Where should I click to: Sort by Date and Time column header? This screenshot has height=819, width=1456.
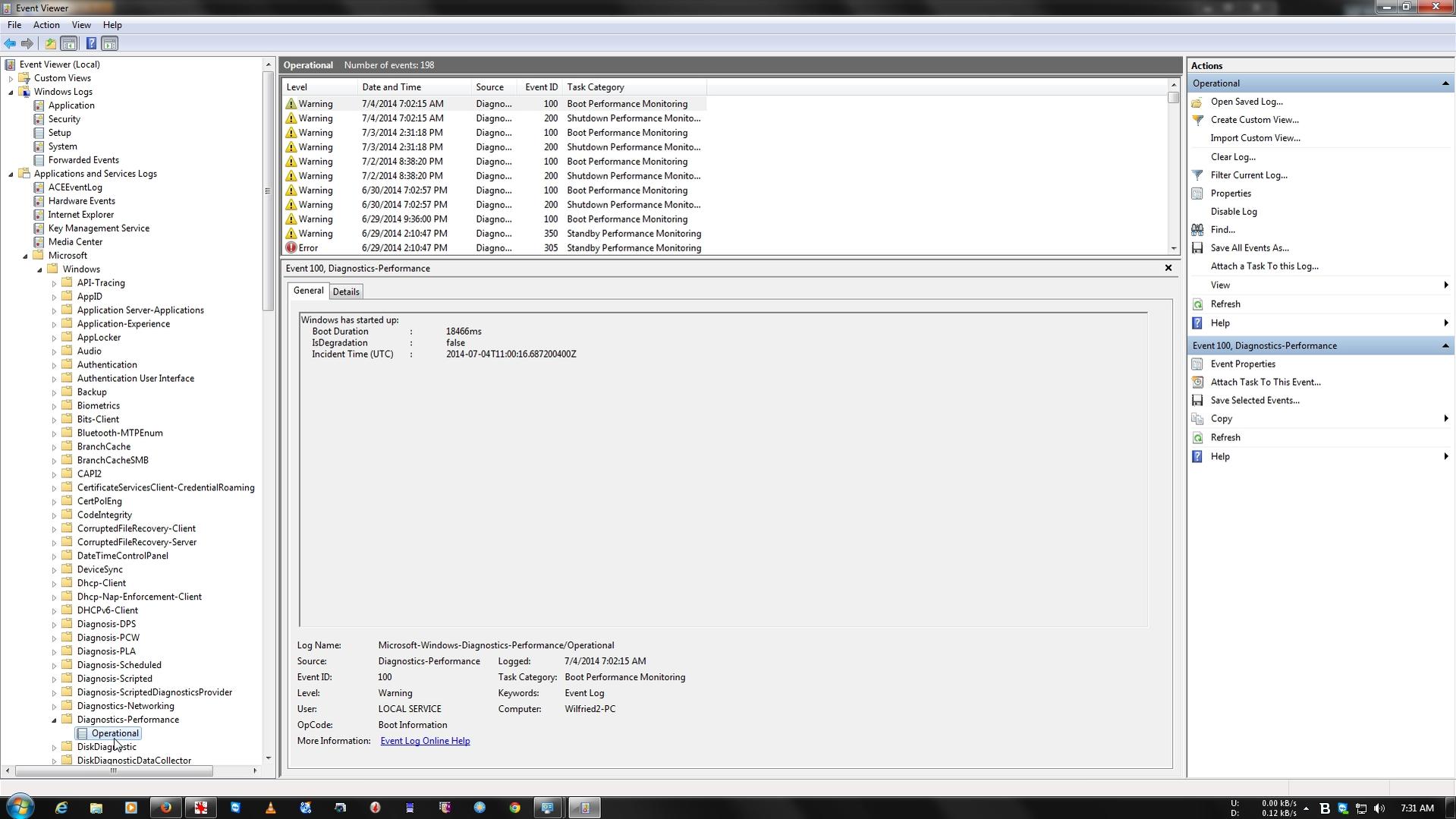pyautogui.click(x=414, y=87)
